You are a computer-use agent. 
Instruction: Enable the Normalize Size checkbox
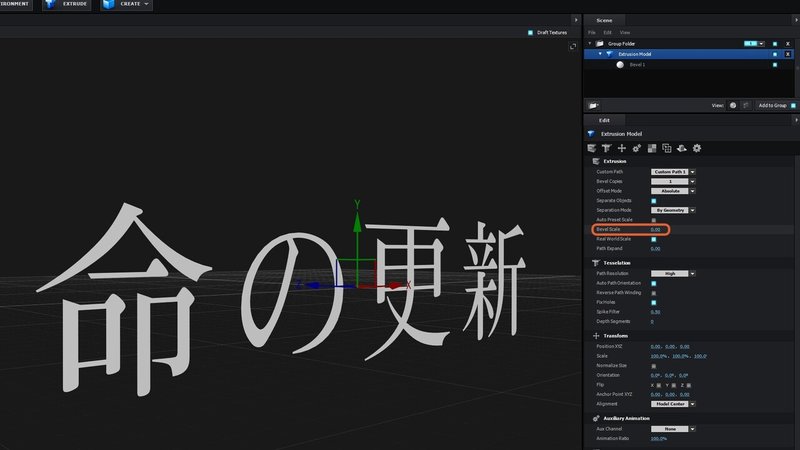click(x=654, y=366)
